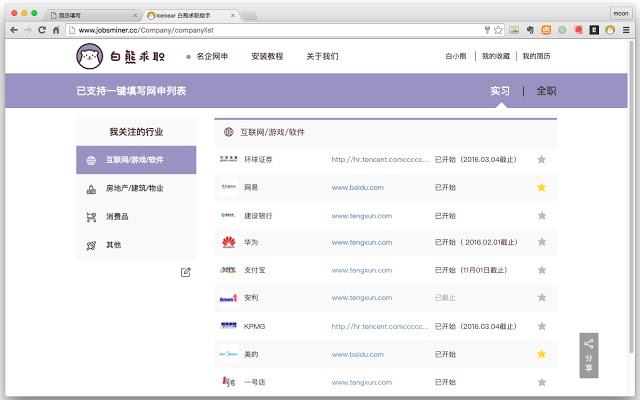640x400 pixels.
Task: Click 支付宝 deadline text 11月01日截止
Action: 484,270
